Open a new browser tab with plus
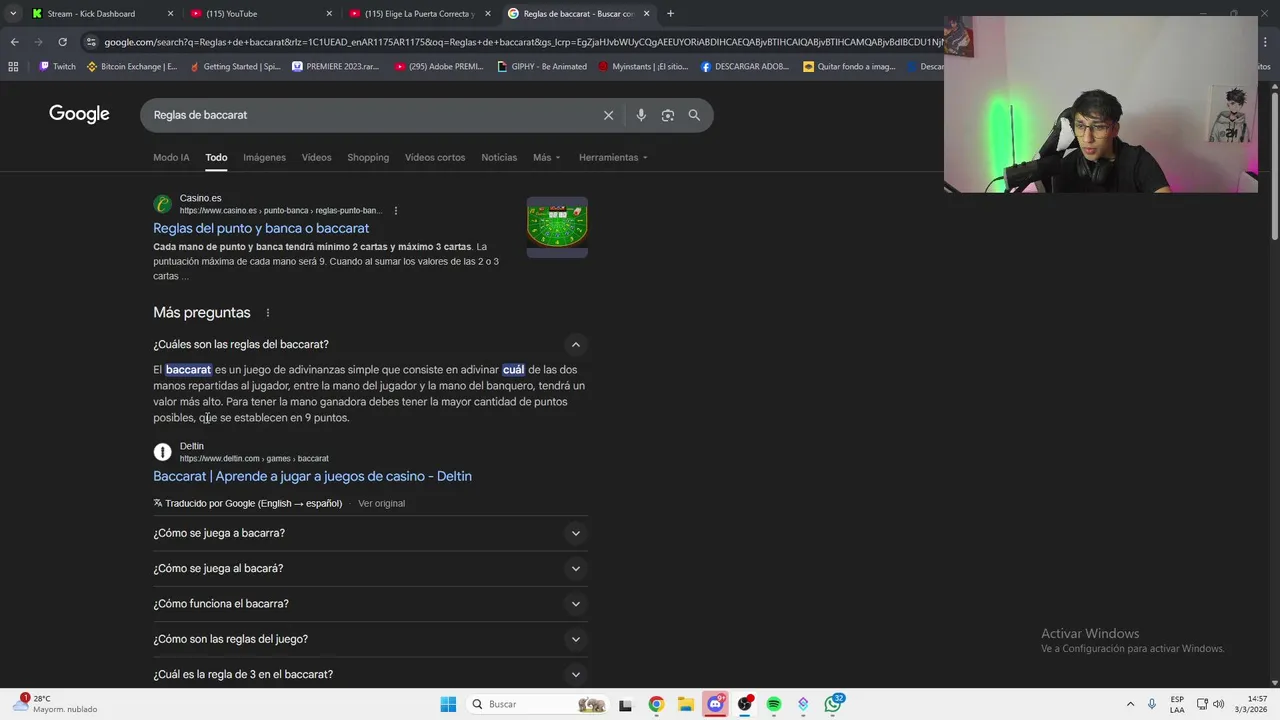This screenshot has height=720, width=1280. pyautogui.click(x=670, y=14)
